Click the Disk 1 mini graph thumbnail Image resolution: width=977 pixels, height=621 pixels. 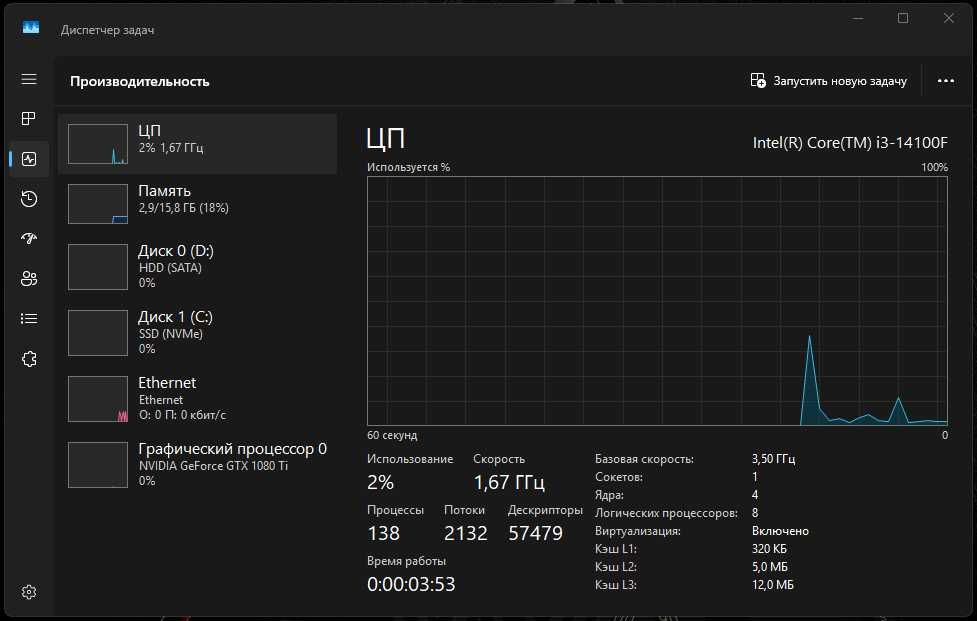(98, 333)
